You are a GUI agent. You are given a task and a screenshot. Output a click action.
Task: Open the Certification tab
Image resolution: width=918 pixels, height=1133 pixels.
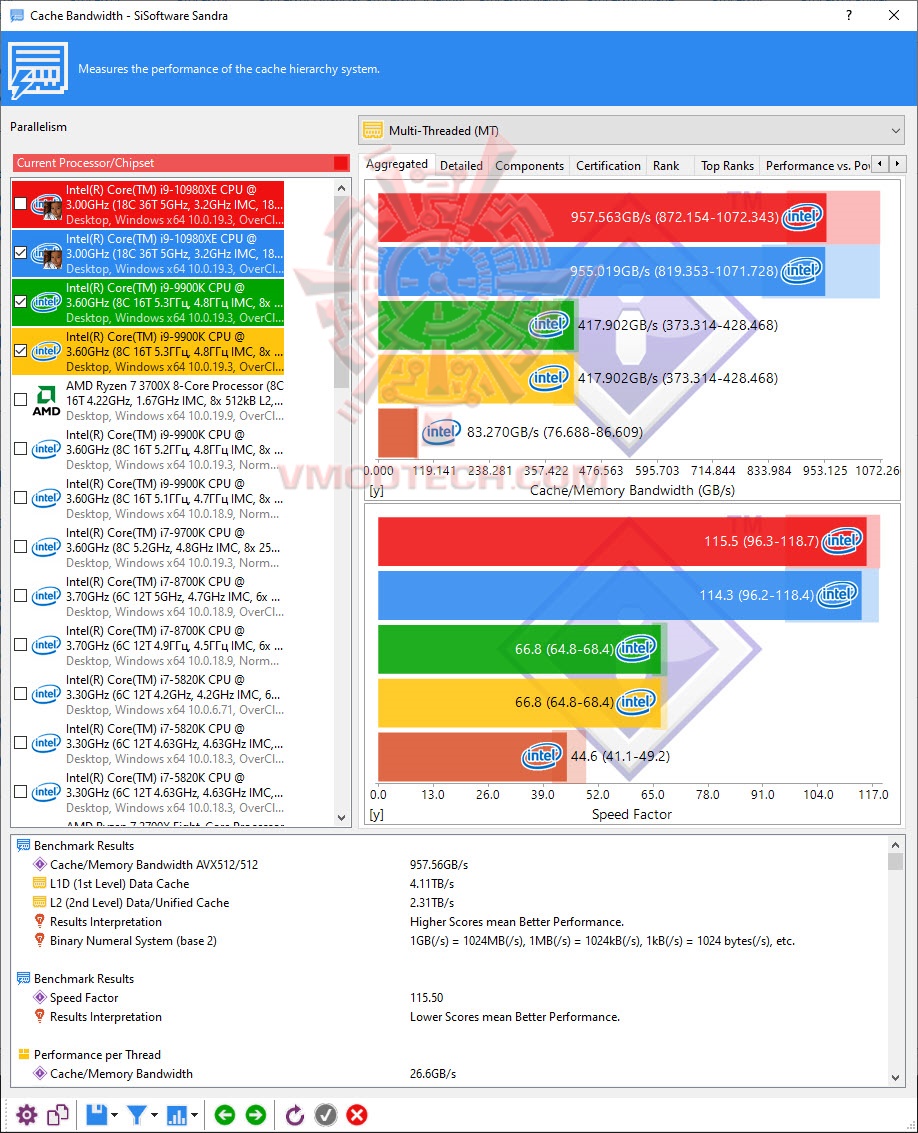coord(608,165)
